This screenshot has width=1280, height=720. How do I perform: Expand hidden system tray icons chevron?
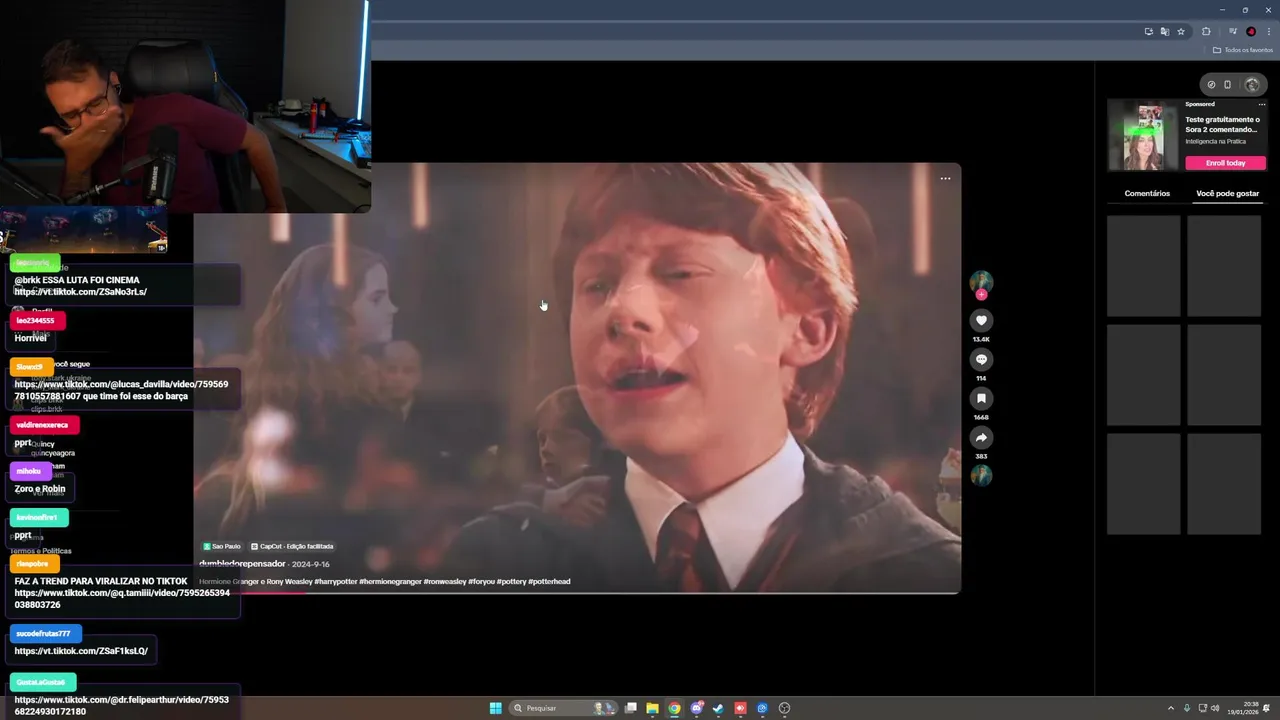1171,708
